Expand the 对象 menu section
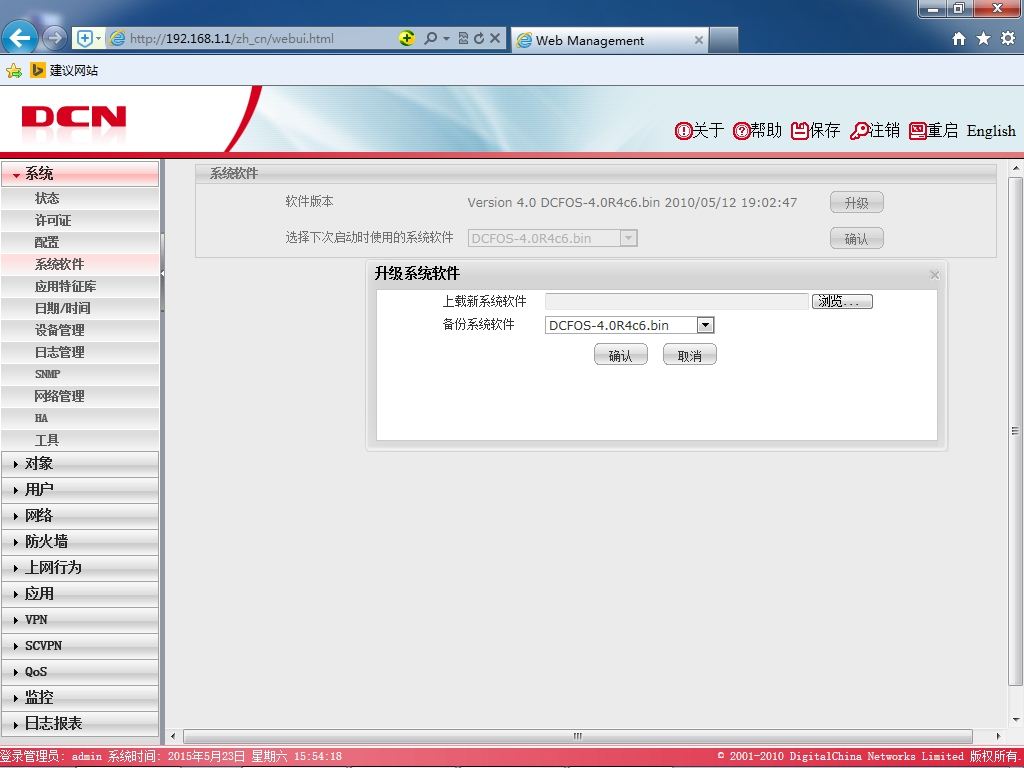The height and width of the screenshot is (768, 1024). [x=80, y=464]
